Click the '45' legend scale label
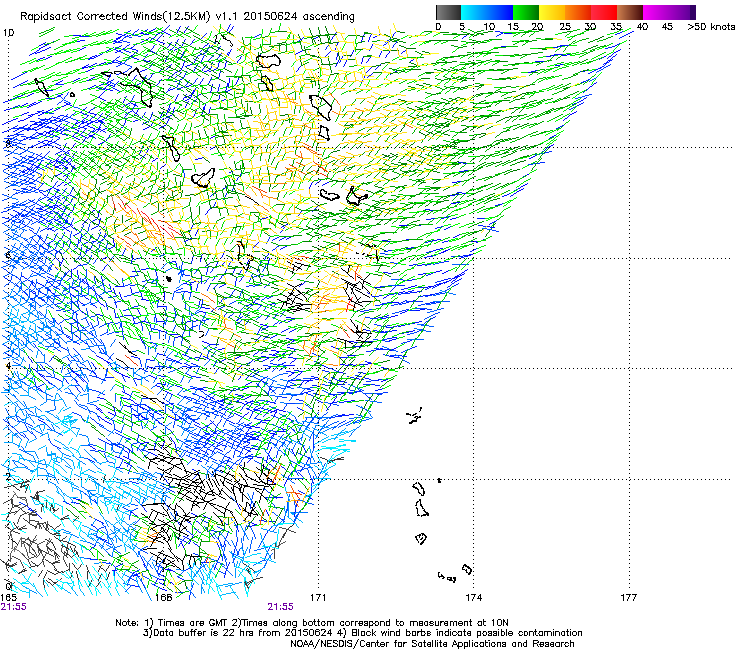 click(667, 27)
